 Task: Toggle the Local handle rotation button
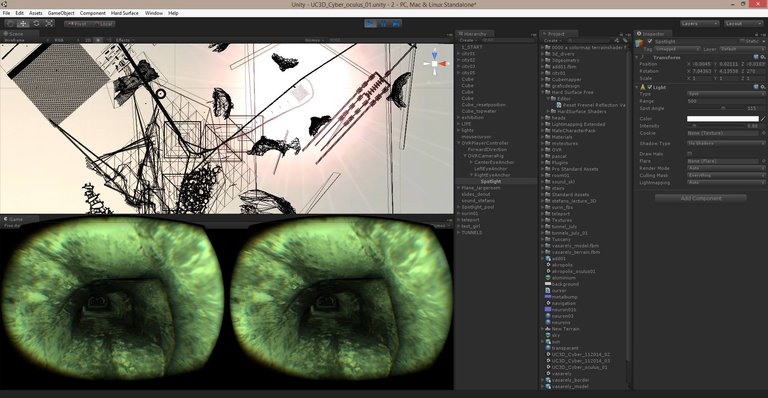(103, 23)
